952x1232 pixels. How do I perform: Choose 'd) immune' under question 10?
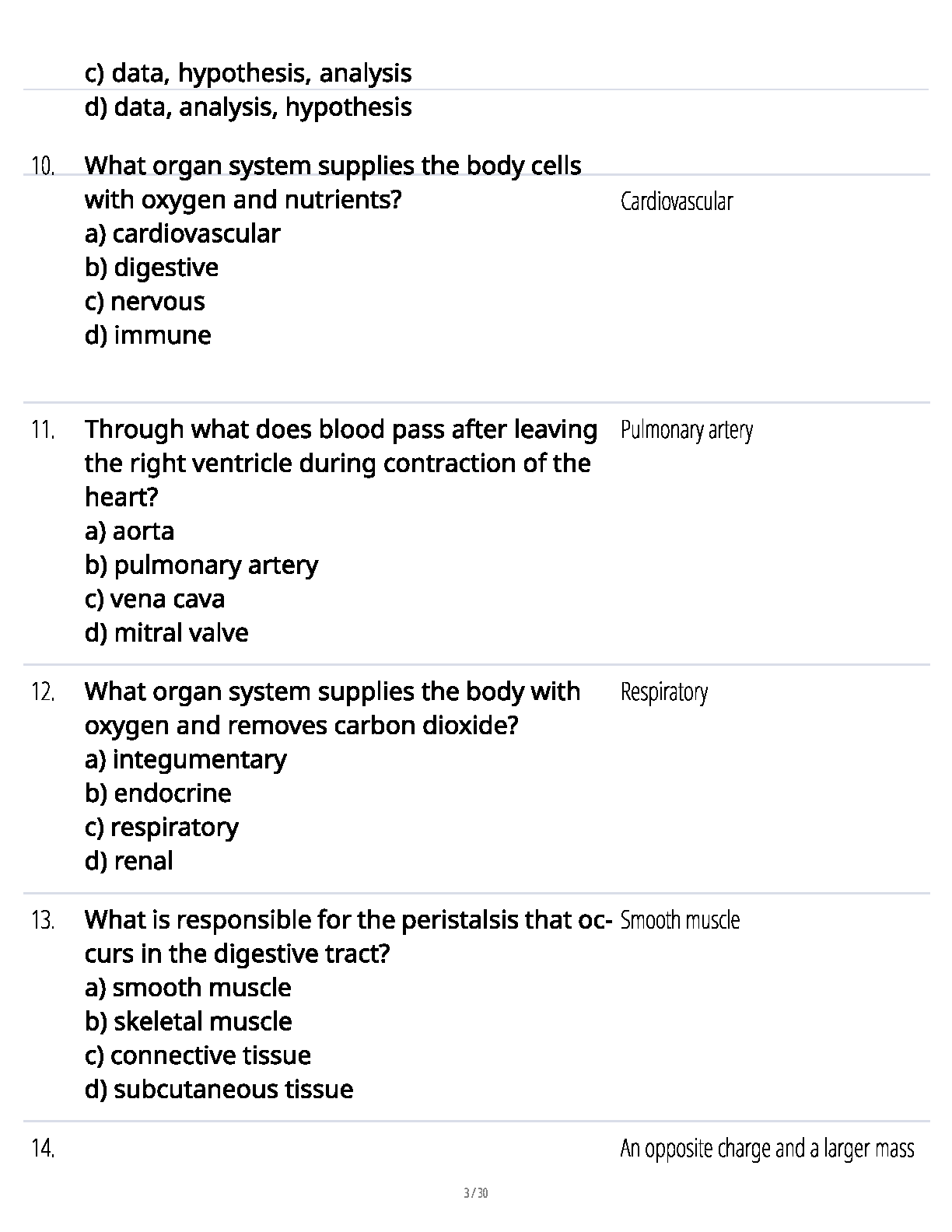(x=148, y=335)
